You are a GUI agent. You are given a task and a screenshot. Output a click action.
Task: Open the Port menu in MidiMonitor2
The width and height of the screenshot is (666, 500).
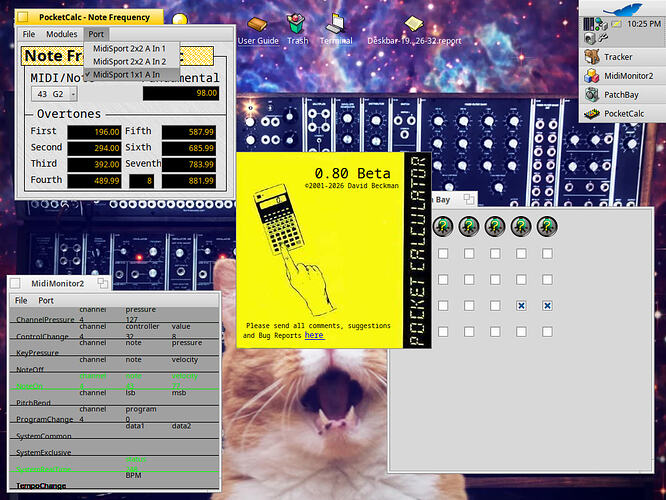click(46, 300)
